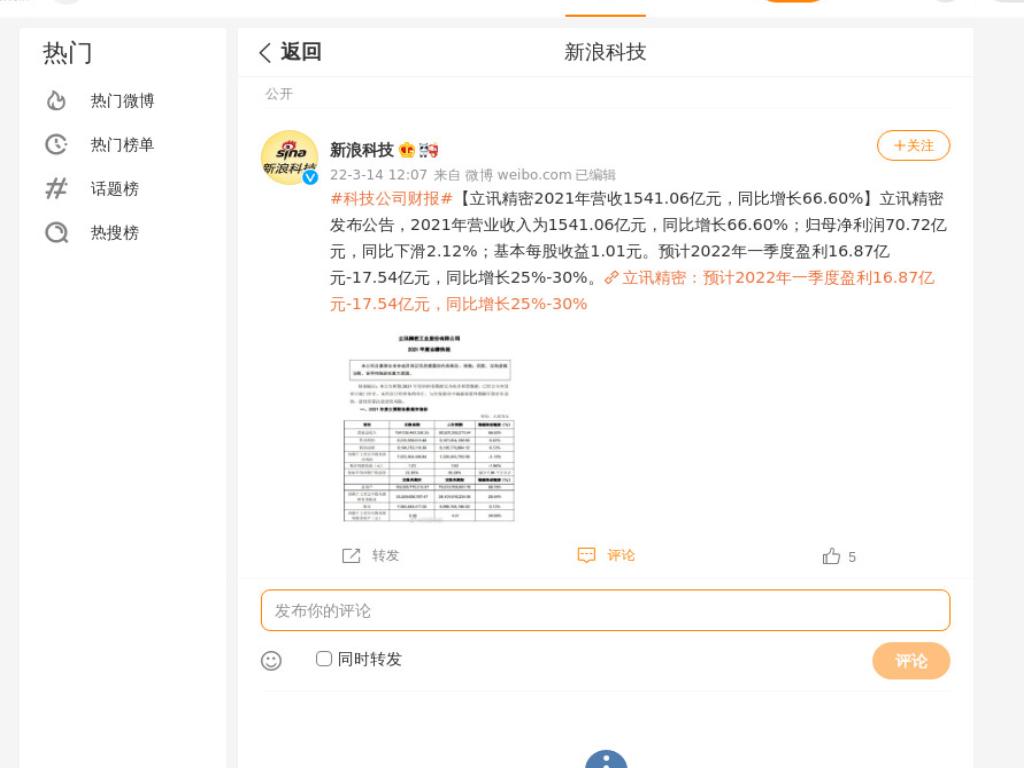Viewport: 1024px width, 768px height.
Task: Click the 公开 visibility label
Action: 279,94
